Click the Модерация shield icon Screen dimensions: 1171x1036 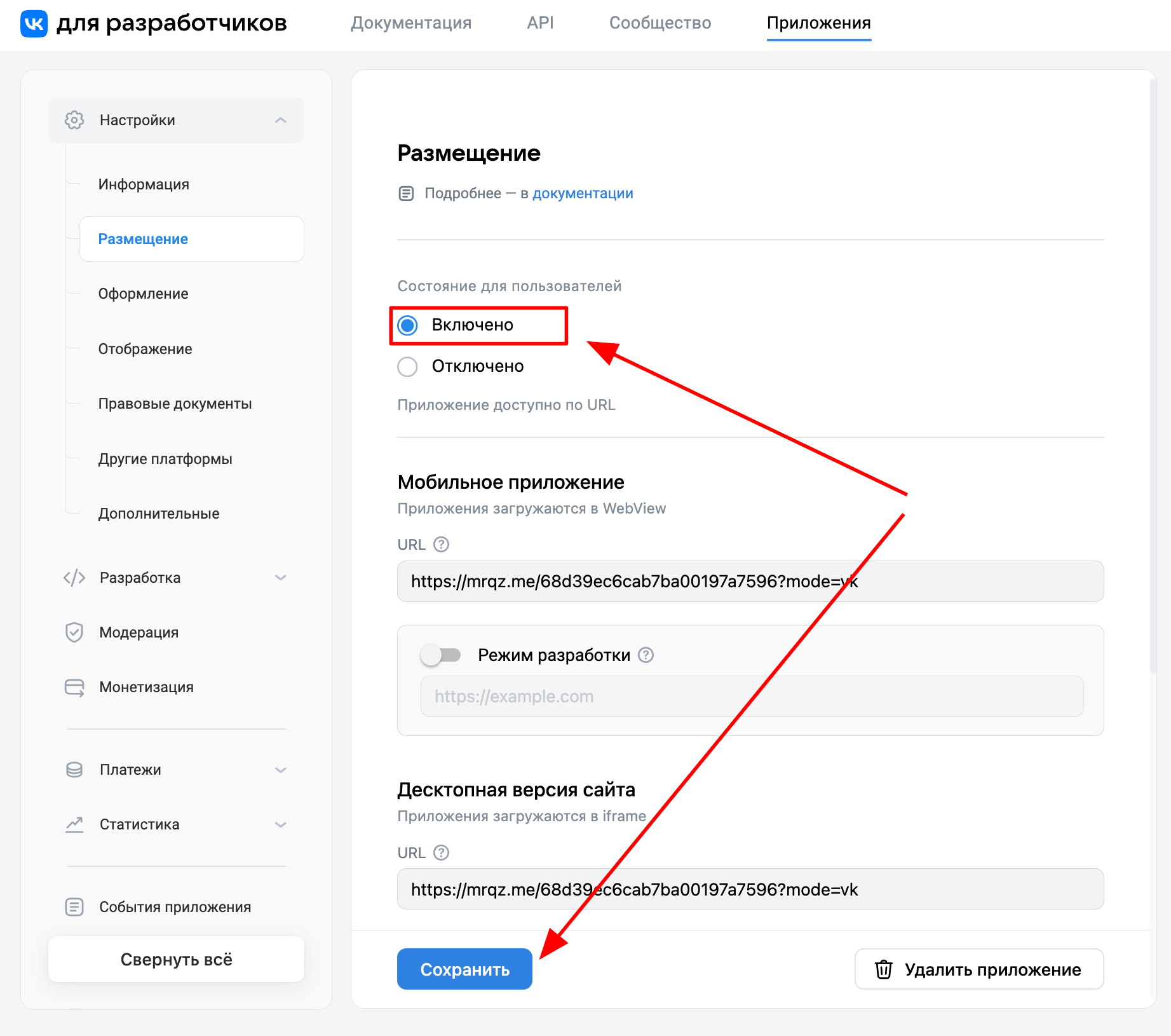(x=74, y=632)
